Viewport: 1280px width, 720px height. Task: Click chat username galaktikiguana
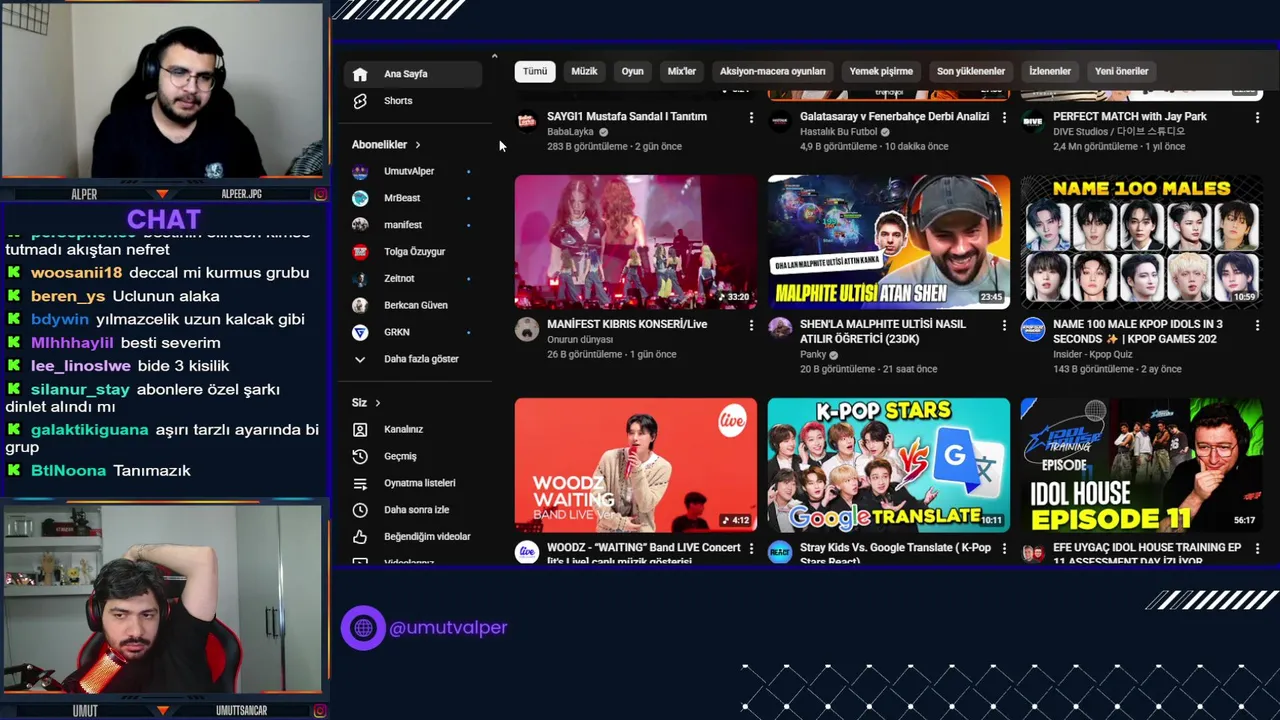tap(89, 430)
